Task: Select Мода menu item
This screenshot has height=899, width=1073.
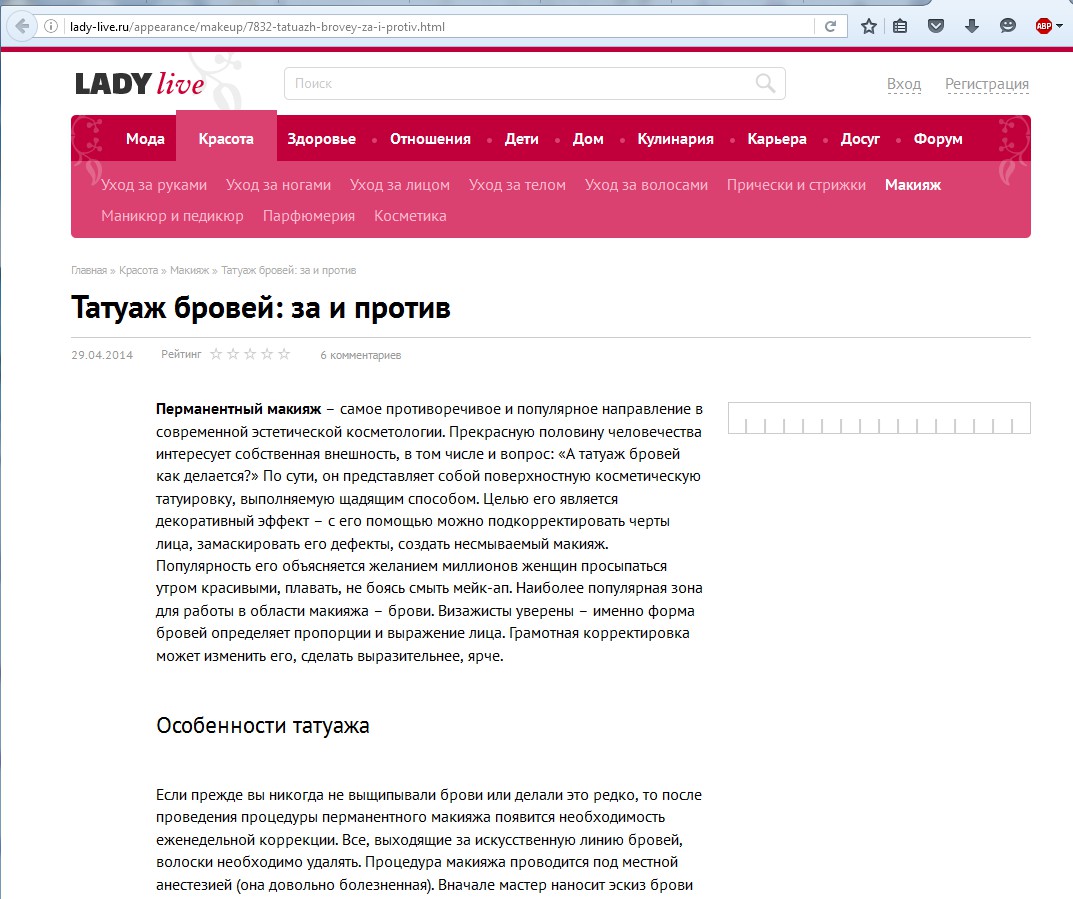Action: [x=145, y=139]
